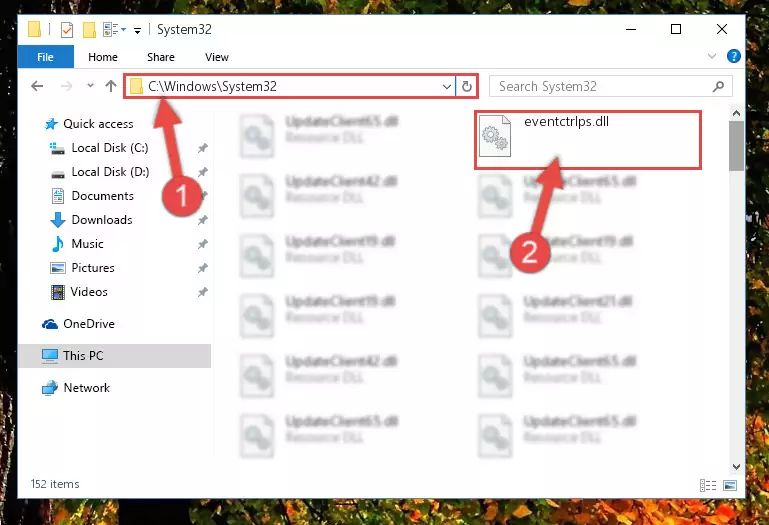
Task: Click the title bar folder icon
Action: coord(34,29)
